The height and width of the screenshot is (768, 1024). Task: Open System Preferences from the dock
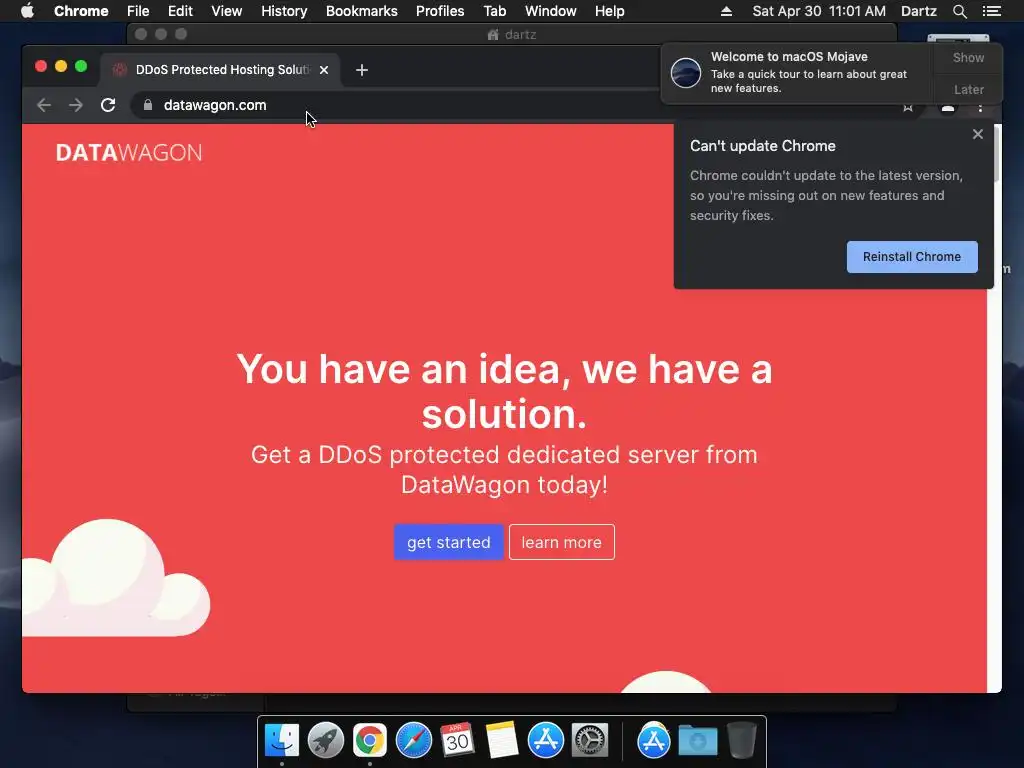coord(590,741)
